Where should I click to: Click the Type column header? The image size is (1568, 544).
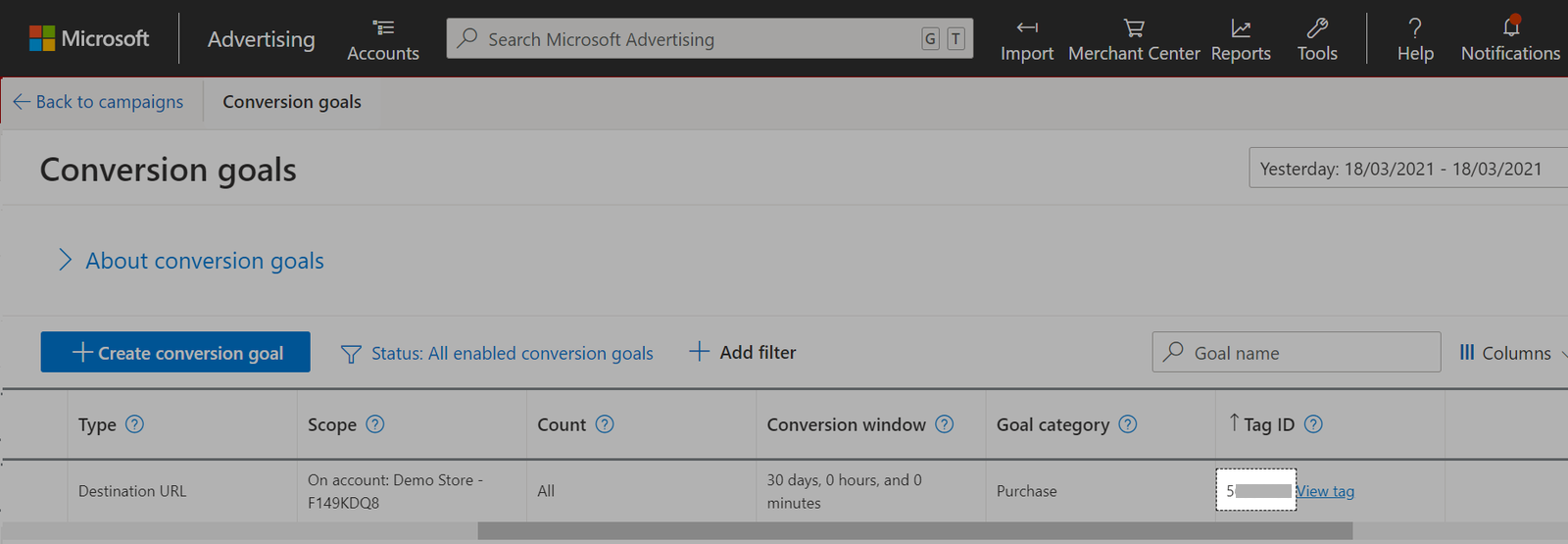[x=97, y=424]
